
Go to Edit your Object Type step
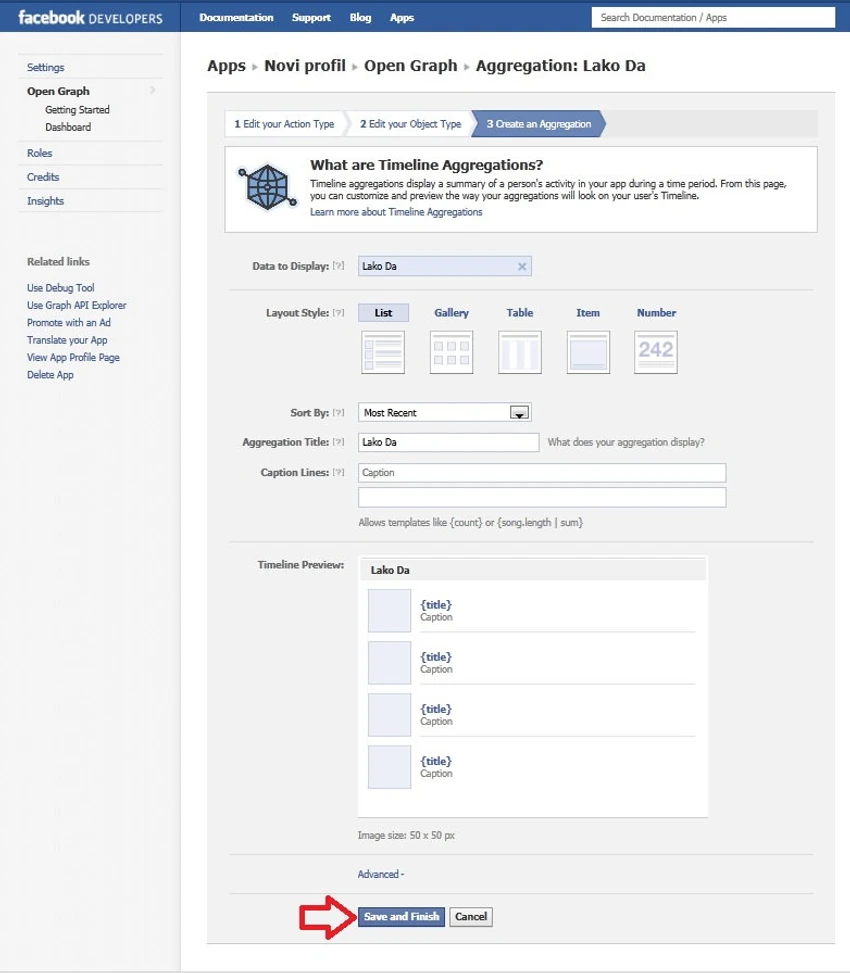pos(410,124)
